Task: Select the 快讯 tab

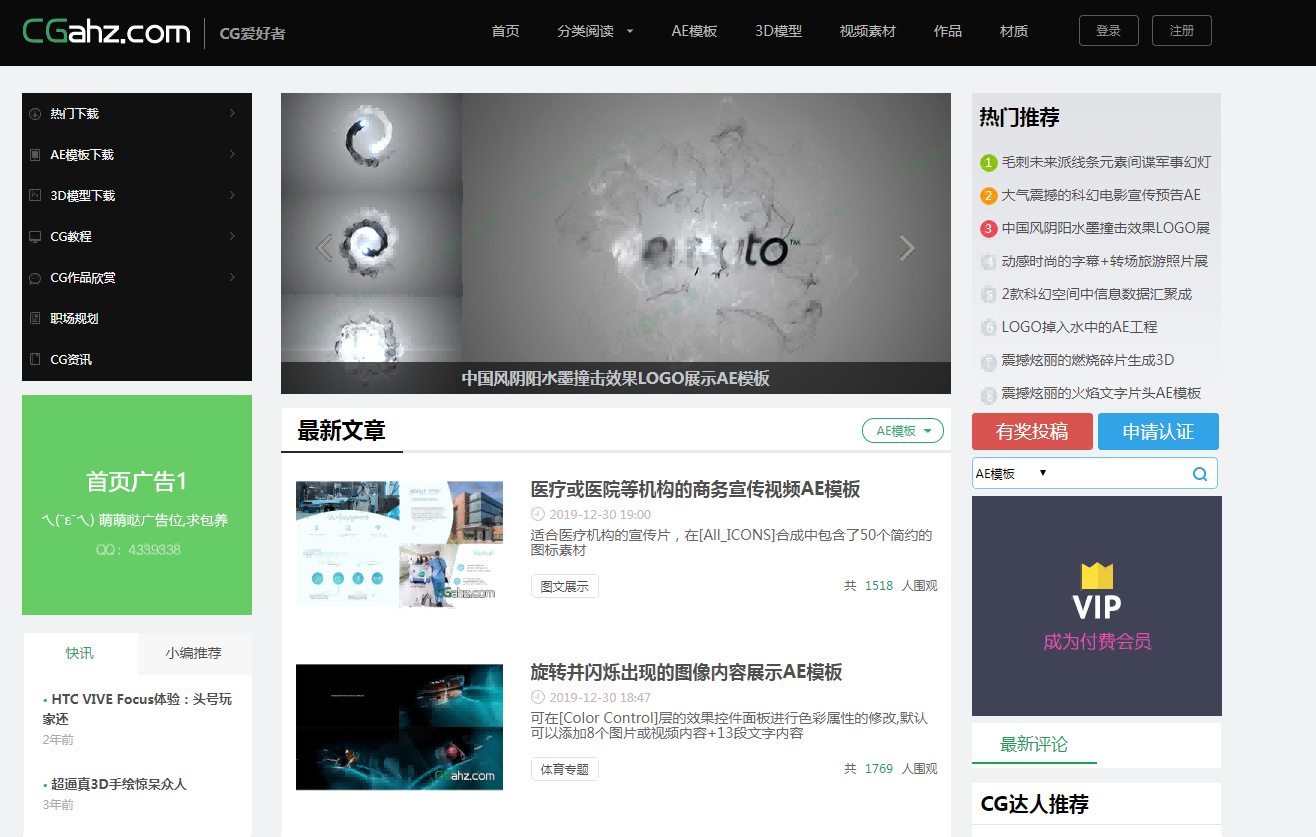Action: tap(79, 653)
